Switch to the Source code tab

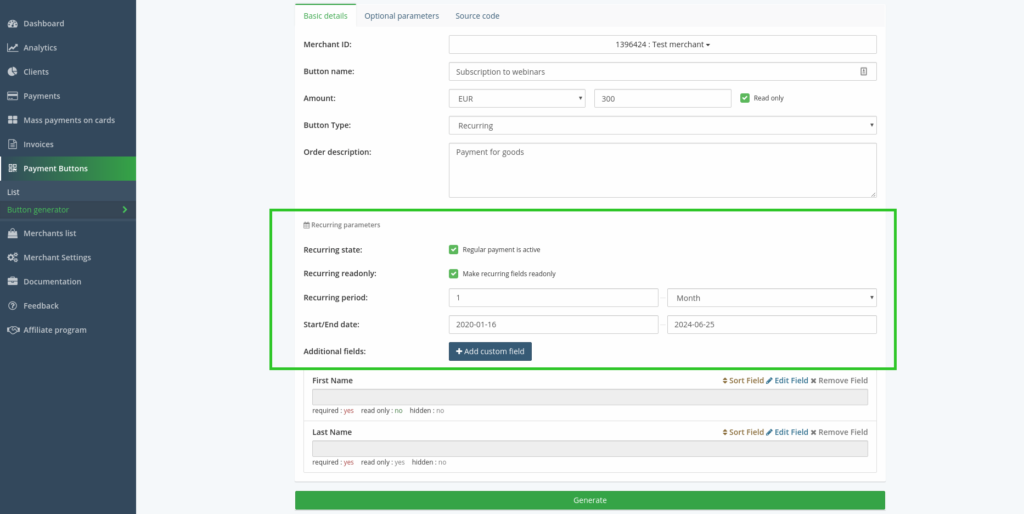coord(477,16)
